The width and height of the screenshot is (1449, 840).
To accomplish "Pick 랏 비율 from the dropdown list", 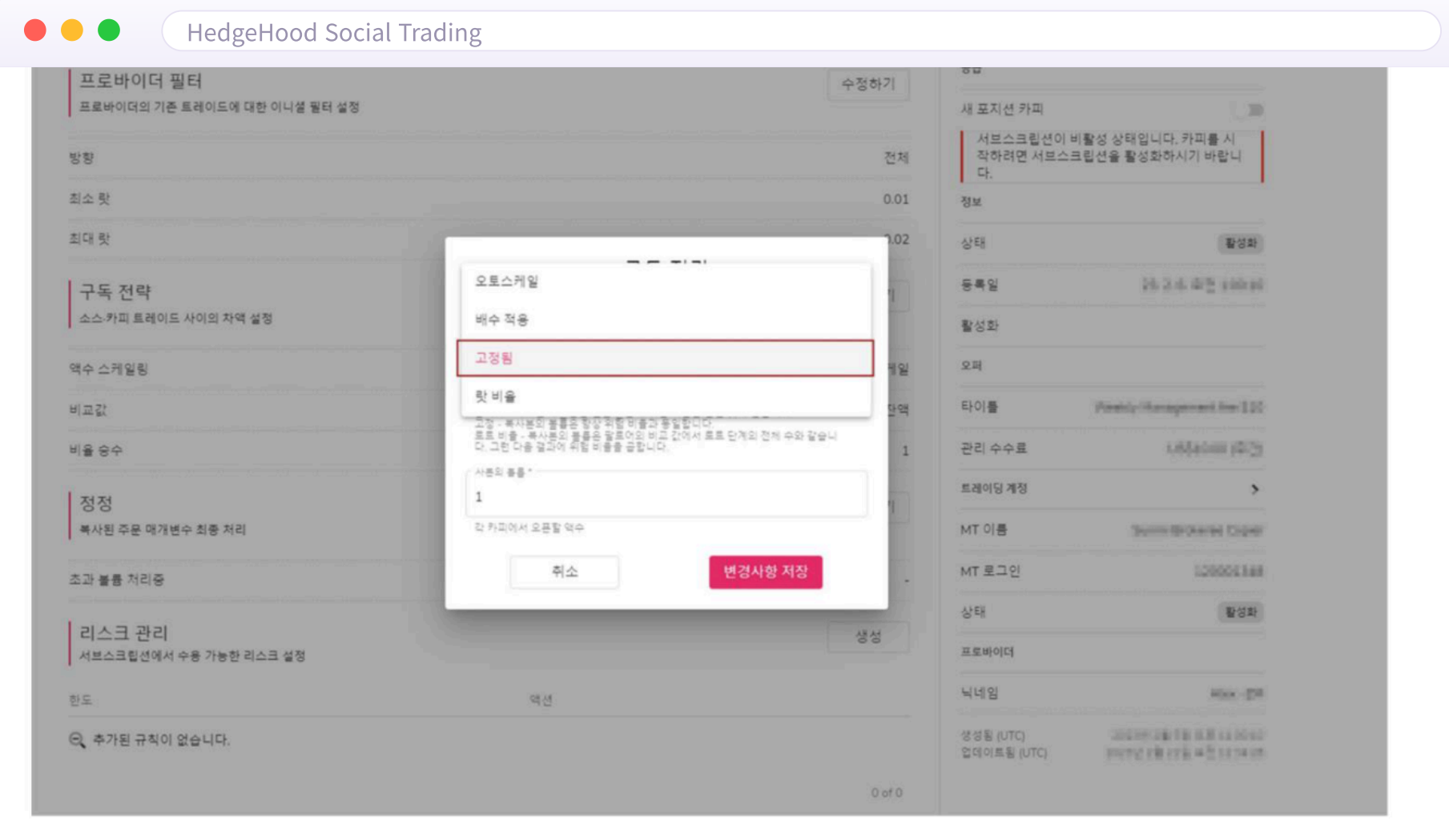I will coord(665,396).
